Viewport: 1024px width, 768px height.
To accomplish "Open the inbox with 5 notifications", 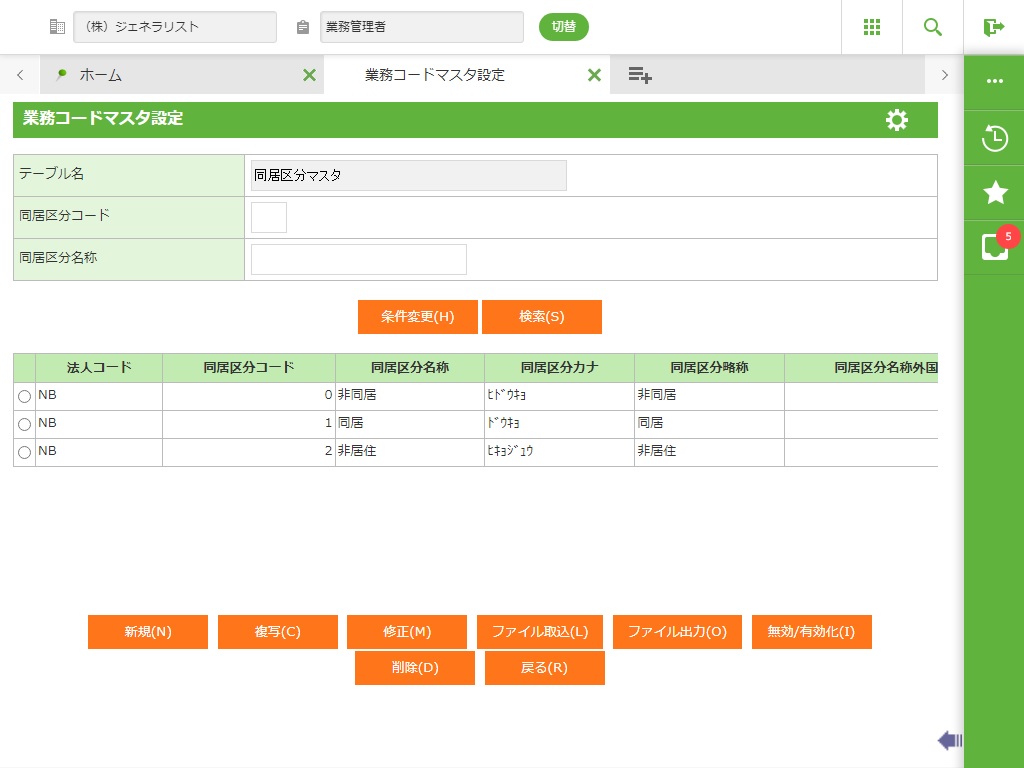I will (994, 247).
